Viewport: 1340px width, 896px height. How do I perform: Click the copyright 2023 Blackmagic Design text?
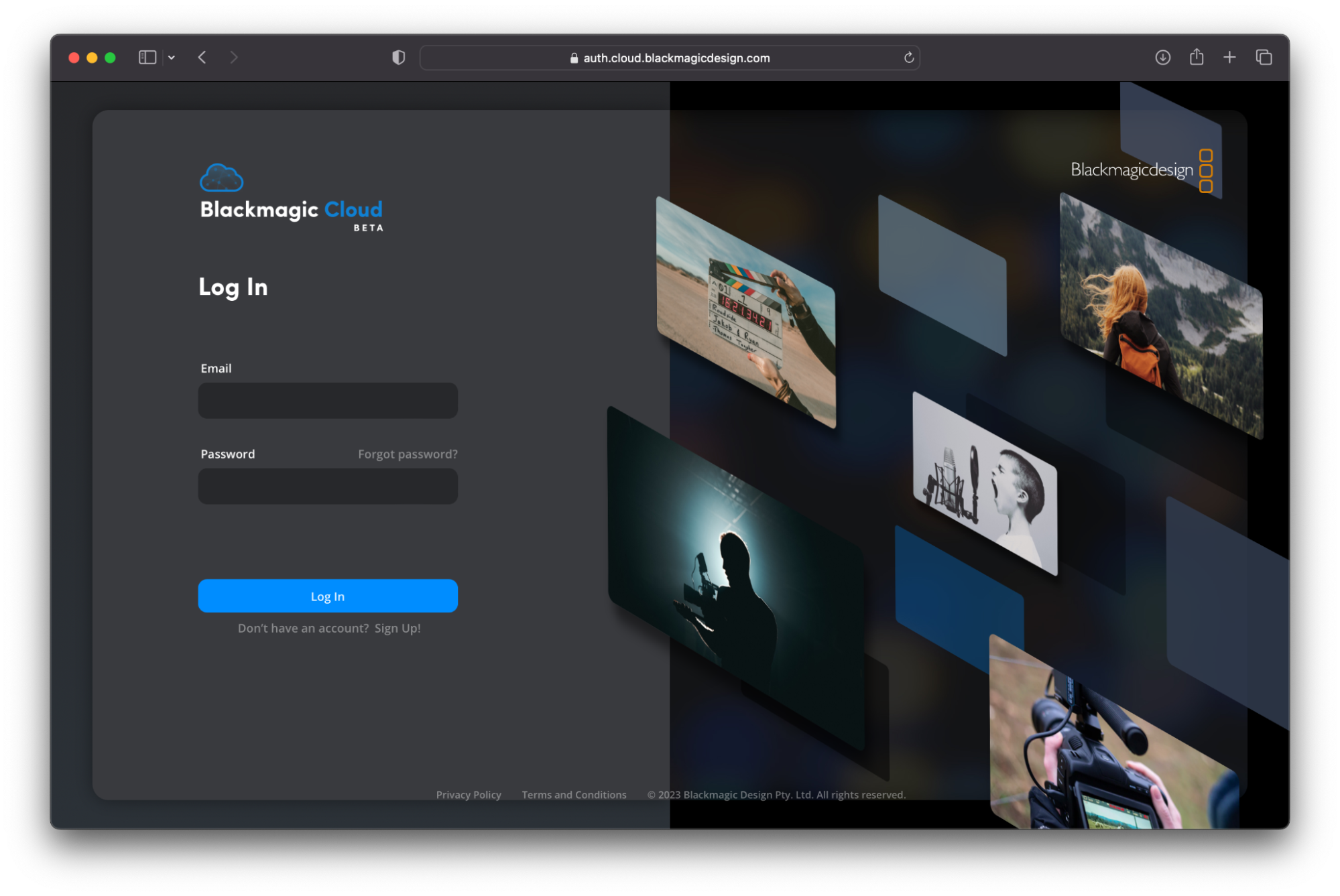point(776,795)
